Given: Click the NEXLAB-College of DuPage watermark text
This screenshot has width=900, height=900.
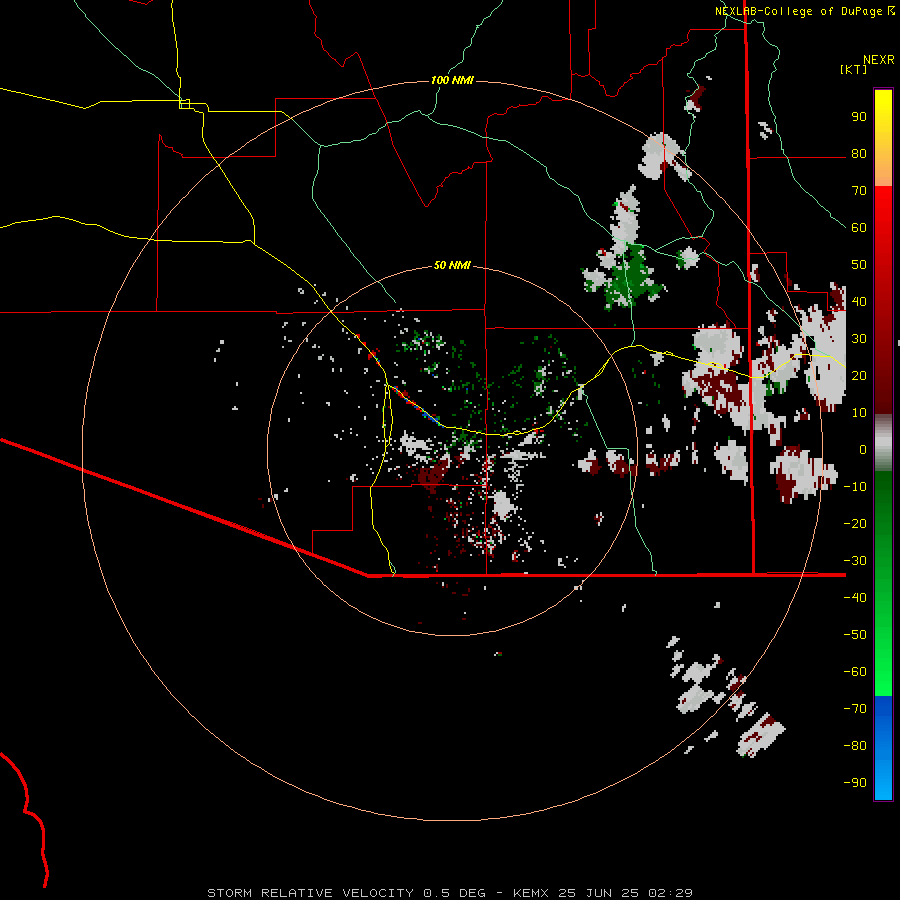Looking at the screenshot, I should coord(798,11).
